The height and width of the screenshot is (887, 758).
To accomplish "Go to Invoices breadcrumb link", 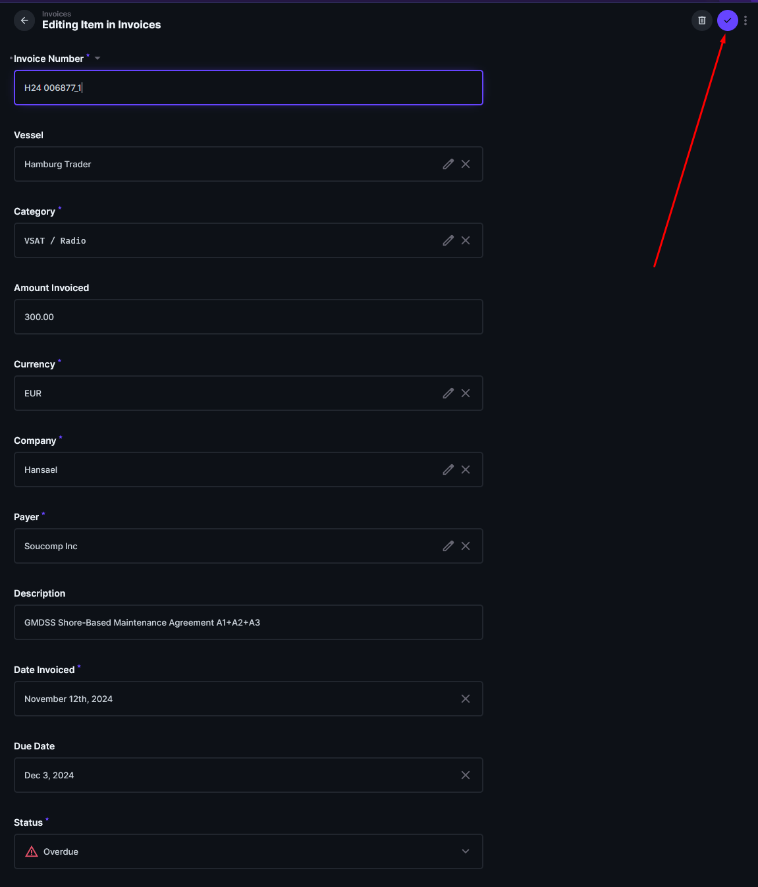I will (57, 14).
